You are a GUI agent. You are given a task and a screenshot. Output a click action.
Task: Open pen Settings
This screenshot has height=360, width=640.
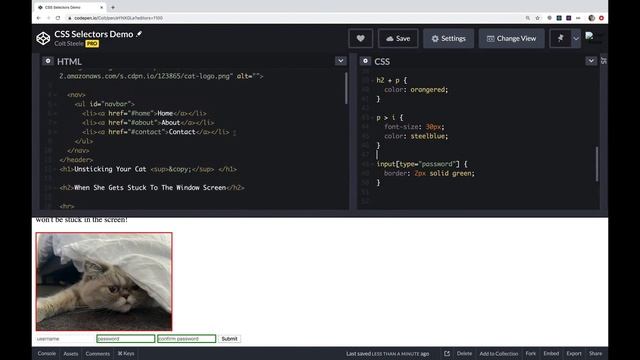click(x=449, y=38)
